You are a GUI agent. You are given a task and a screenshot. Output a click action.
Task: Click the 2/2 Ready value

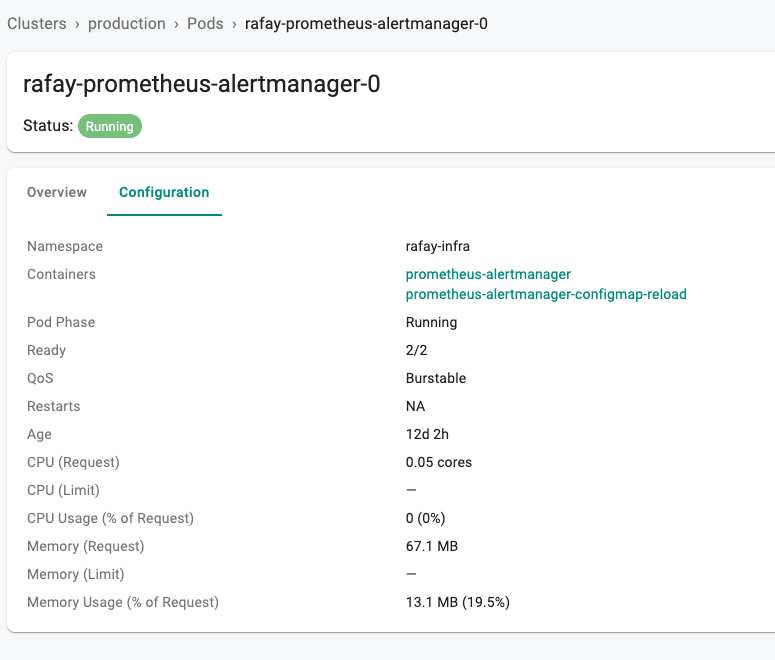416,350
